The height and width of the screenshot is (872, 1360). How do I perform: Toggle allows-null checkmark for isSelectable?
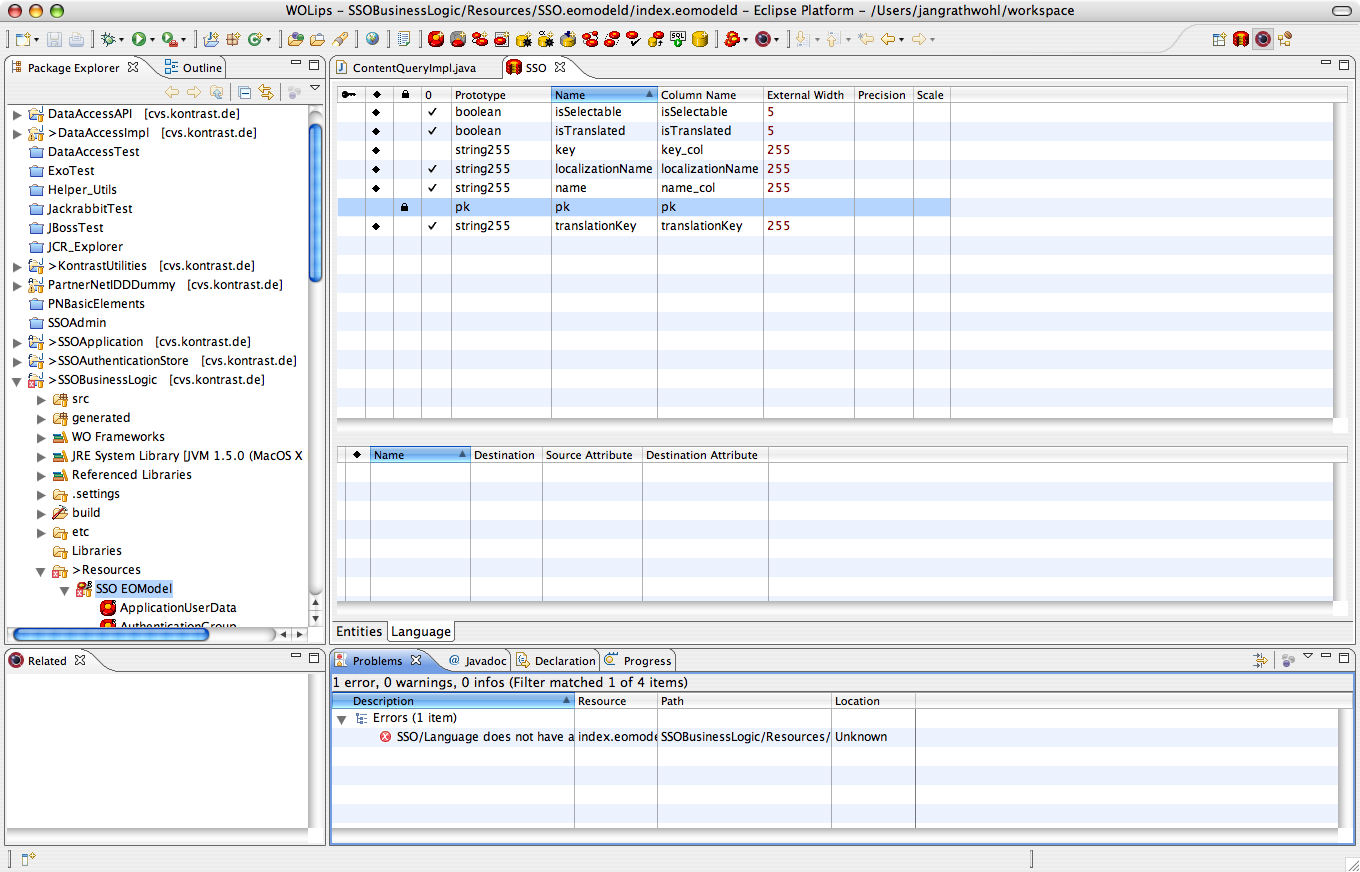pos(432,112)
